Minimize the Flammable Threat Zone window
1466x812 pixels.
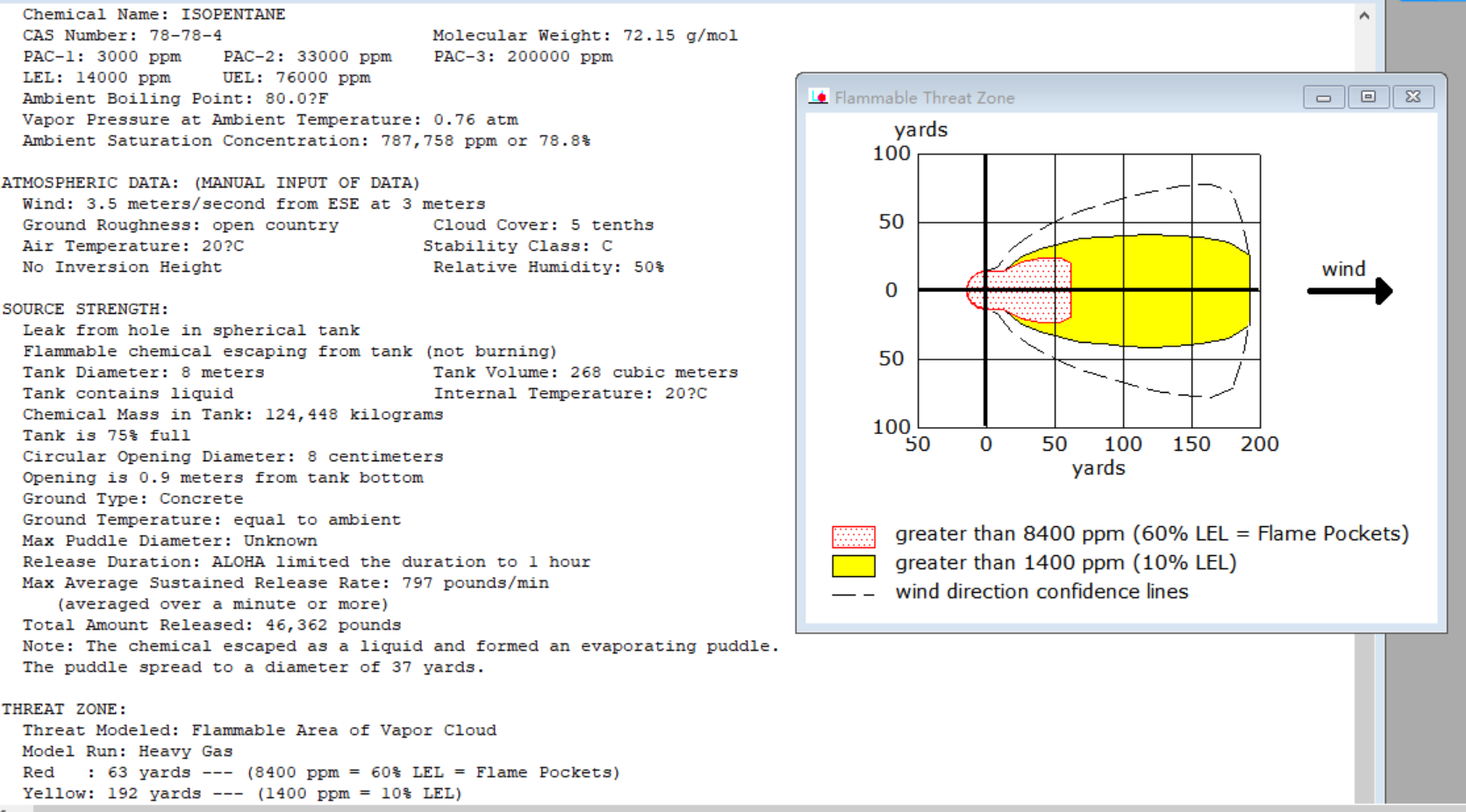[1324, 97]
